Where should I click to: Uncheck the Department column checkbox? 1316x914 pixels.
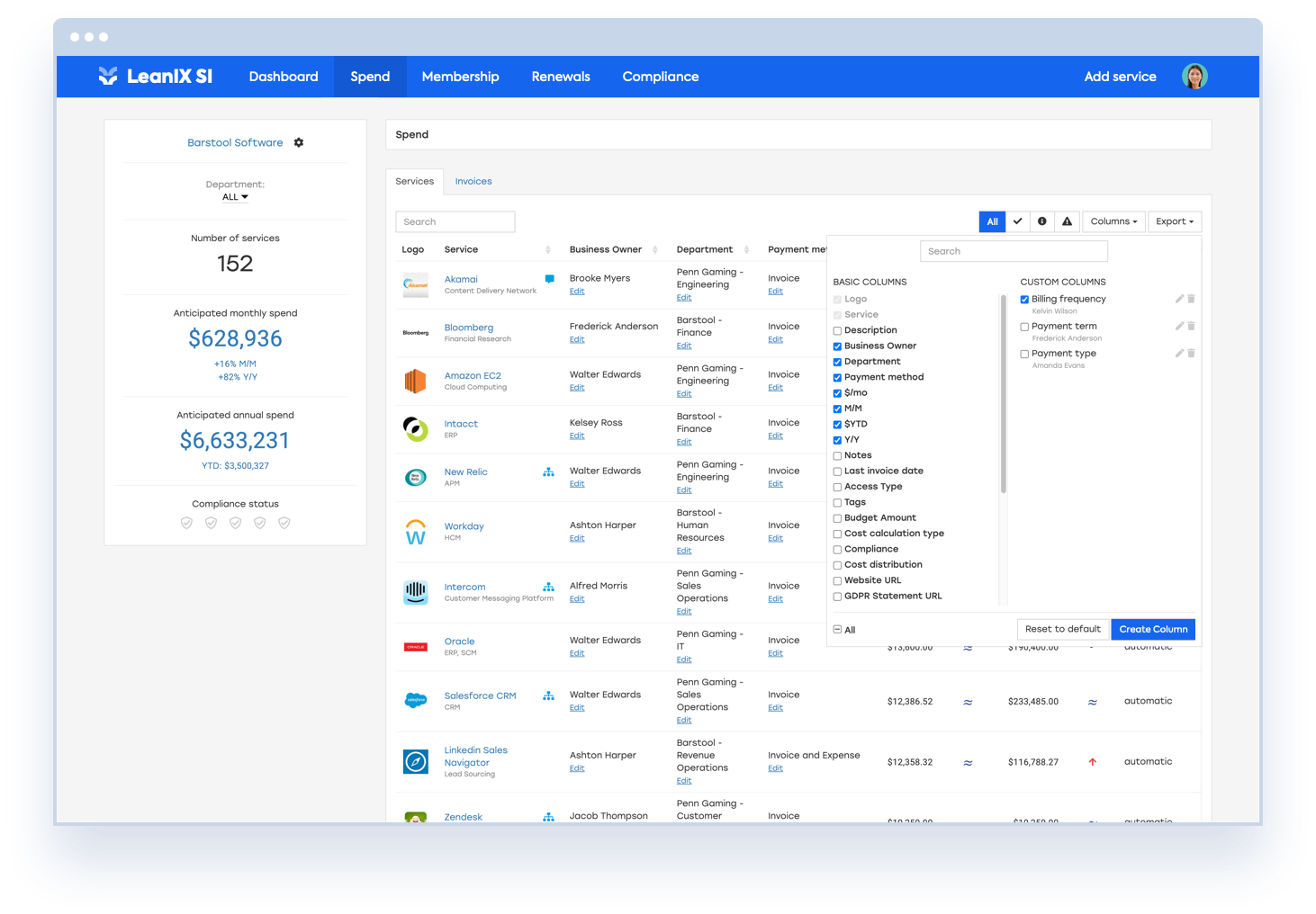(838, 362)
